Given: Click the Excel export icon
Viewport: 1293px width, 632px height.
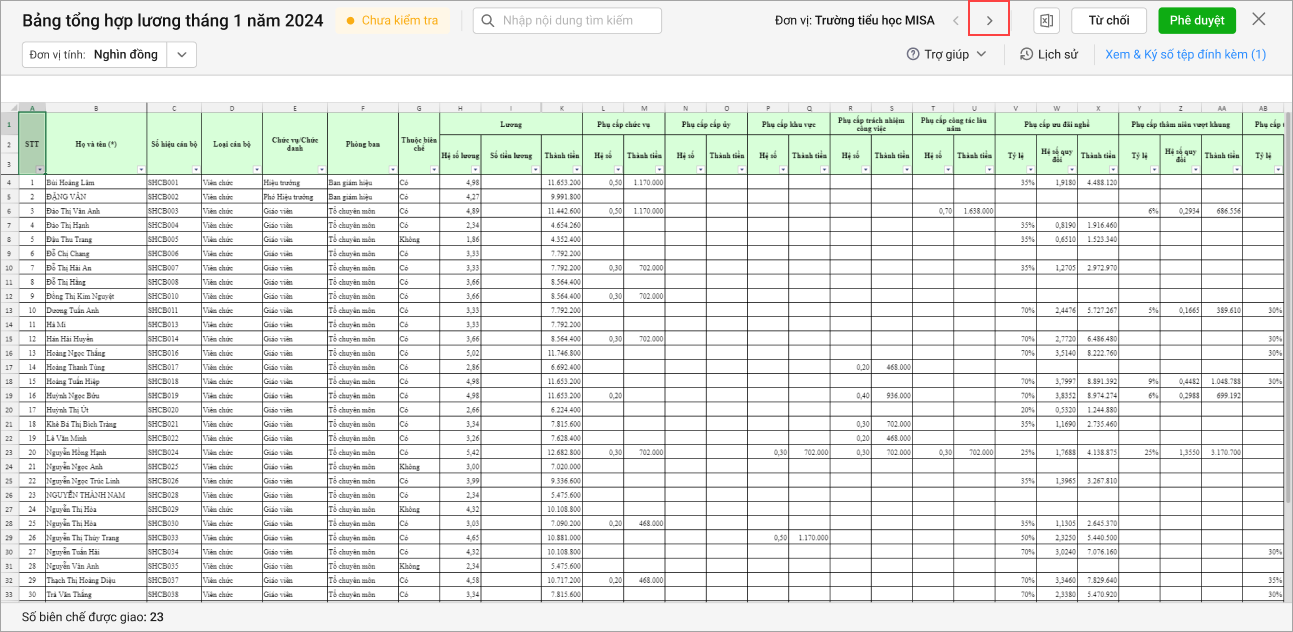Looking at the screenshot, I should (1046, 21).
